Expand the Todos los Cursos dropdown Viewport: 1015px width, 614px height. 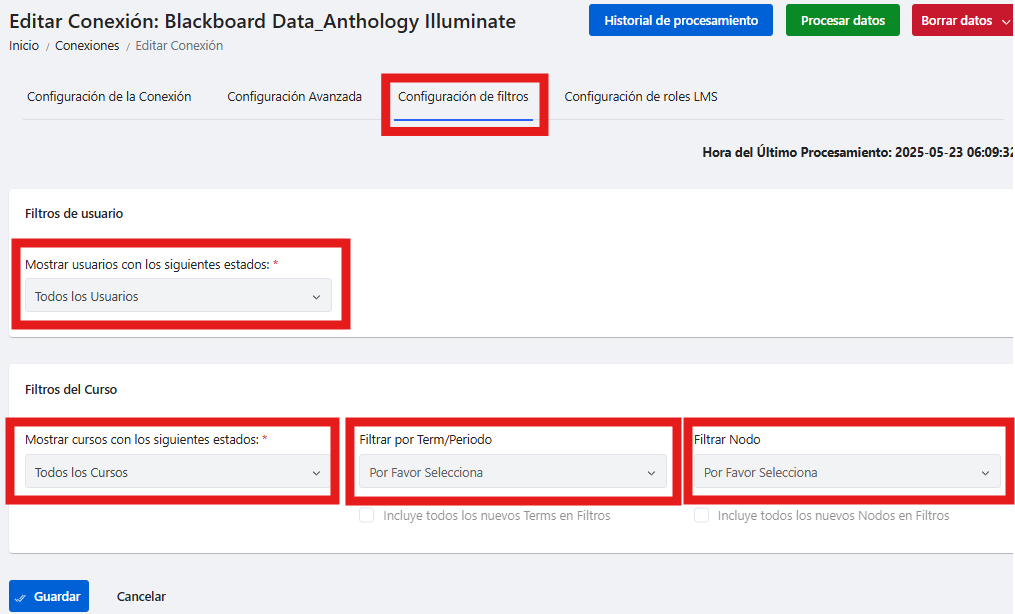point(178,472)
